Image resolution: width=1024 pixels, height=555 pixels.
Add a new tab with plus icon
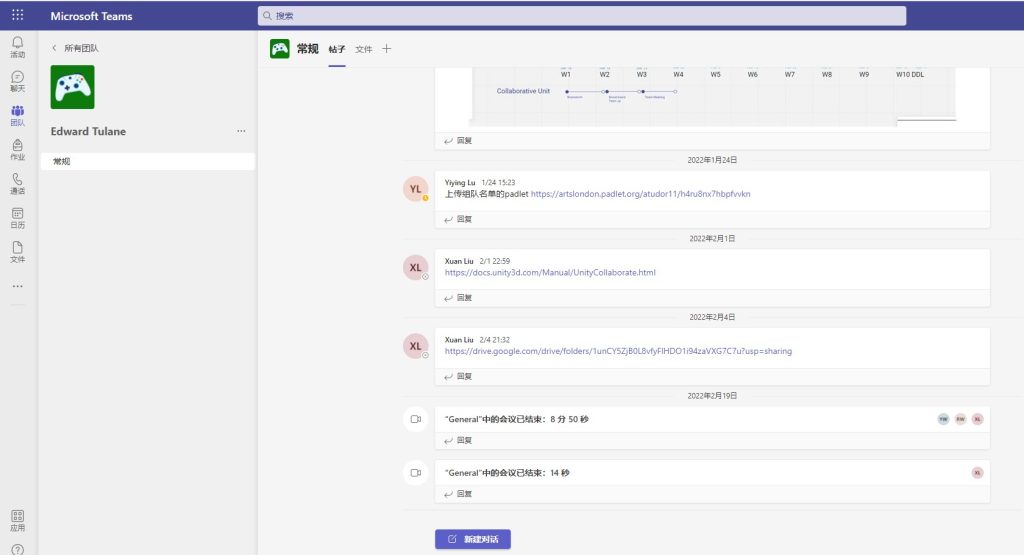click(387, 48)
